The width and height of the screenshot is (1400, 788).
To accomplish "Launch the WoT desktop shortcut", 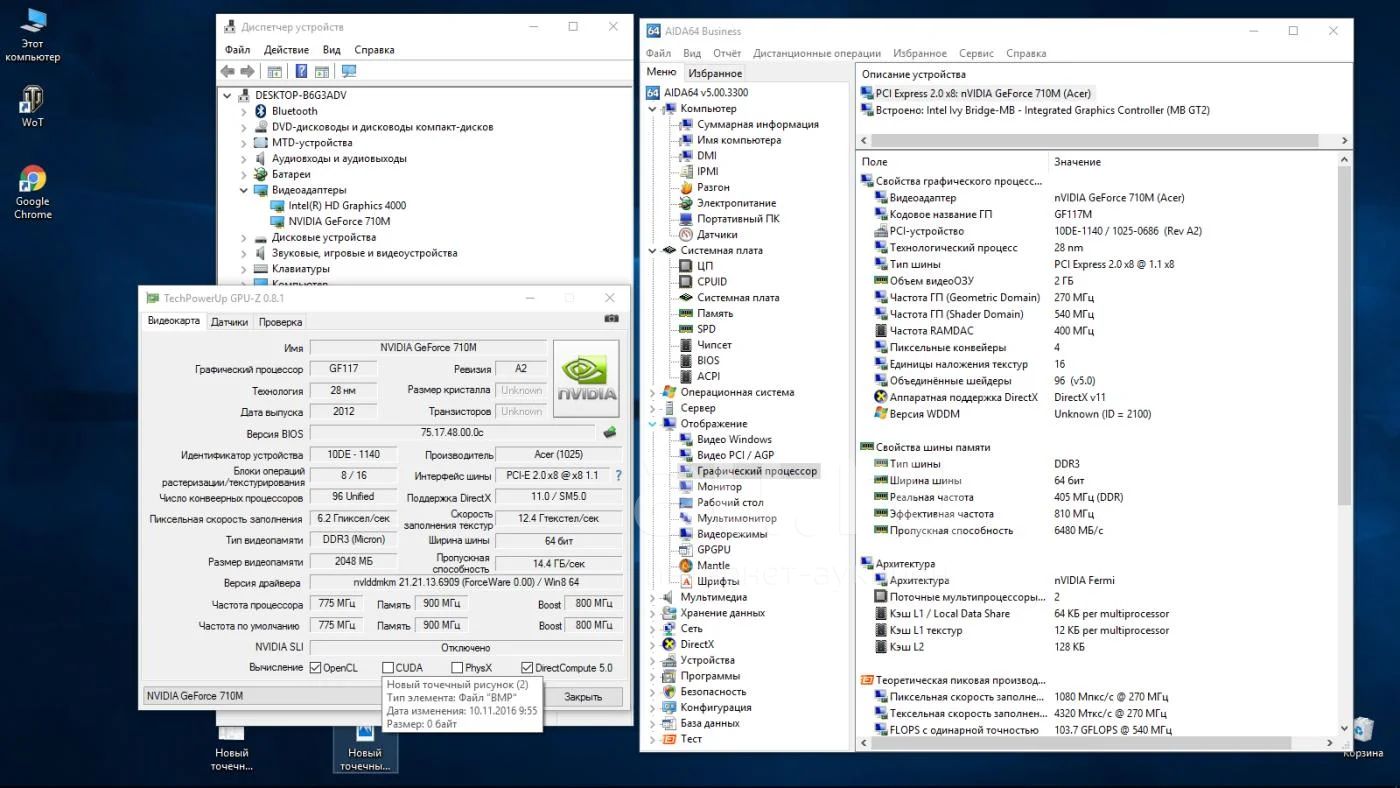I will click(x=32, y=107).
